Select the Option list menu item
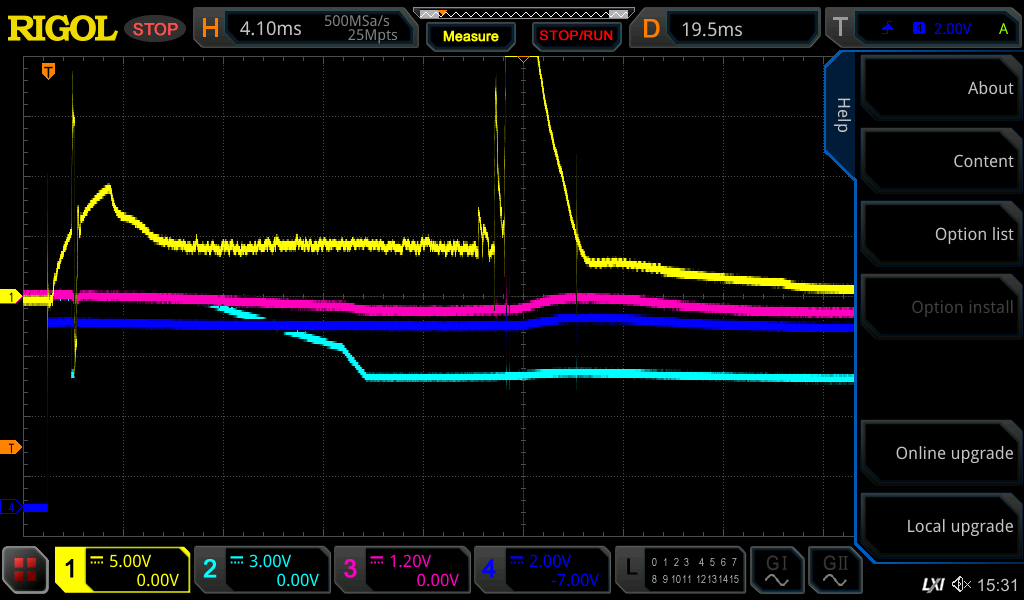 click(940, 234)
